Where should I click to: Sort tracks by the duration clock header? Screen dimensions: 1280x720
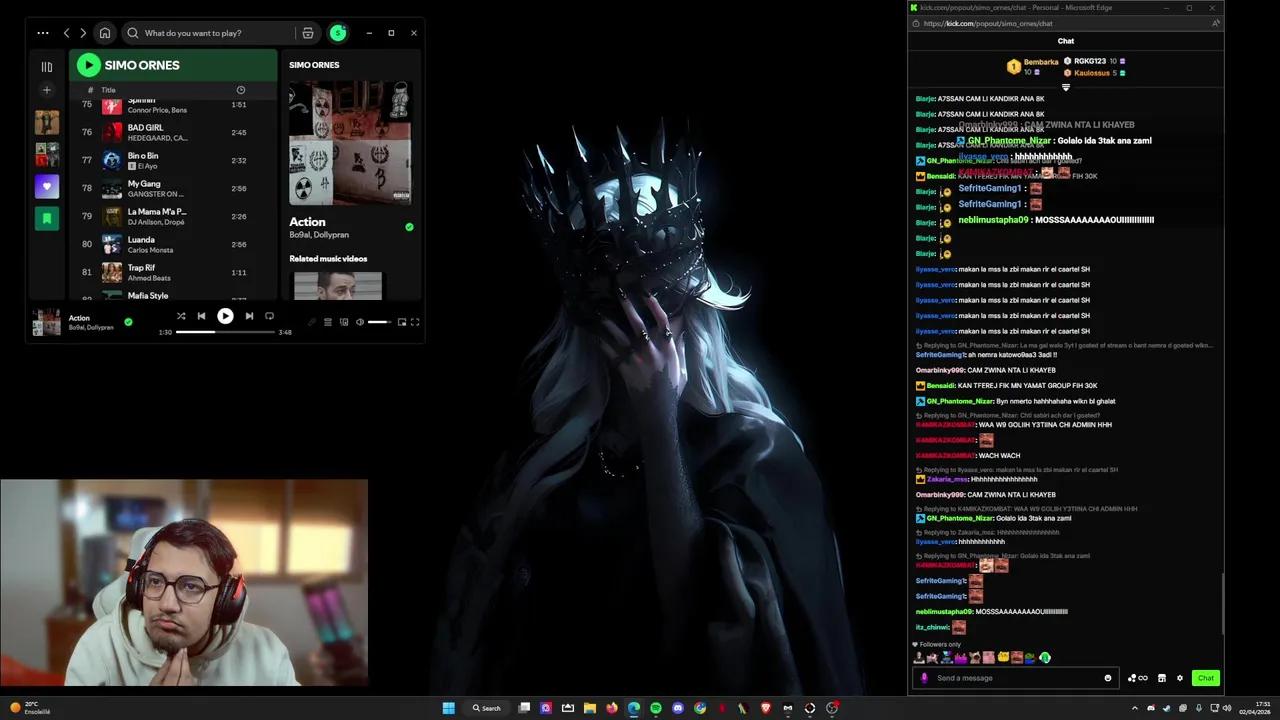click(240, 90)
